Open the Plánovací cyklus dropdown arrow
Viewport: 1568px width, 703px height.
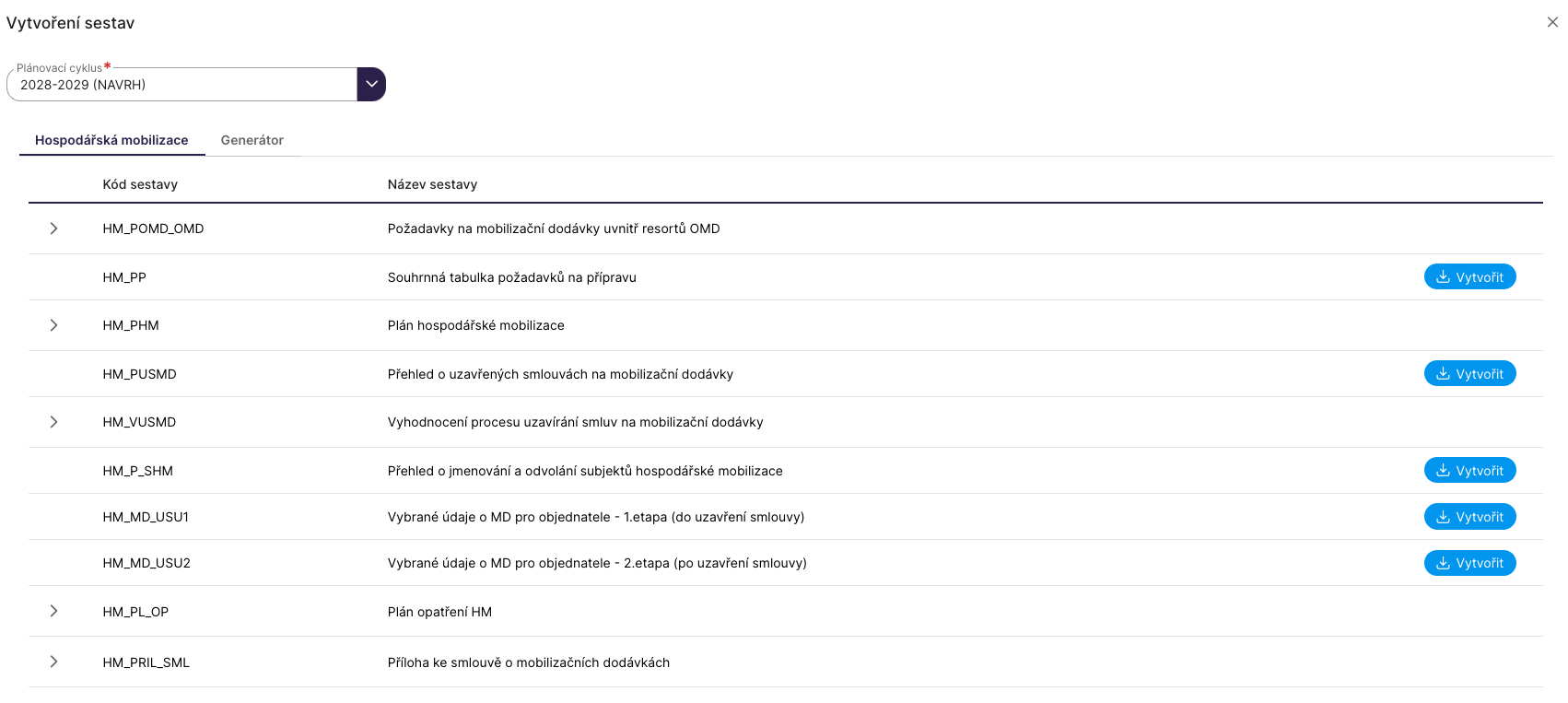pos(371,84)
